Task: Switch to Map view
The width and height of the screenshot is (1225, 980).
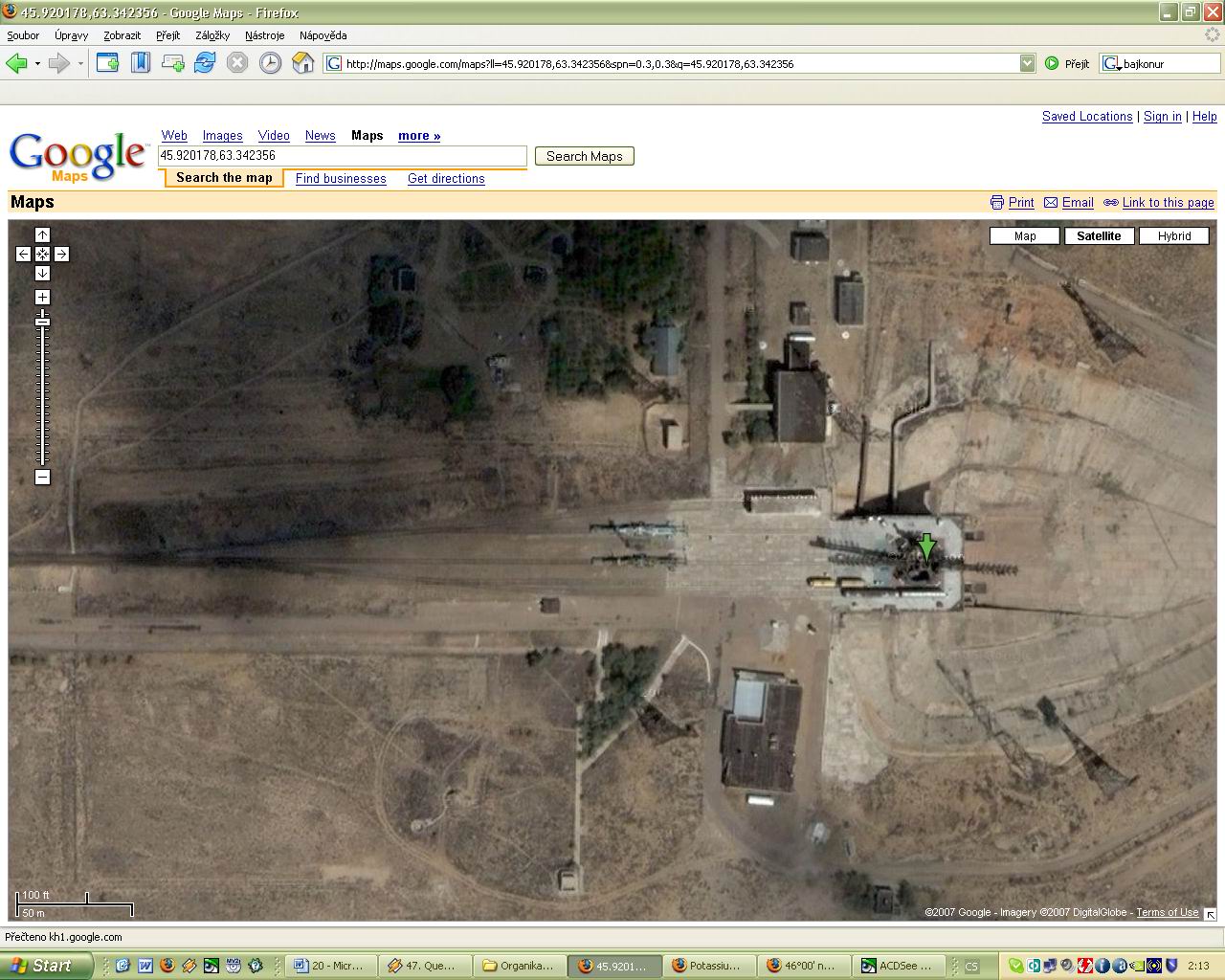Action: pyautogui.click(x=1025, y=236)
